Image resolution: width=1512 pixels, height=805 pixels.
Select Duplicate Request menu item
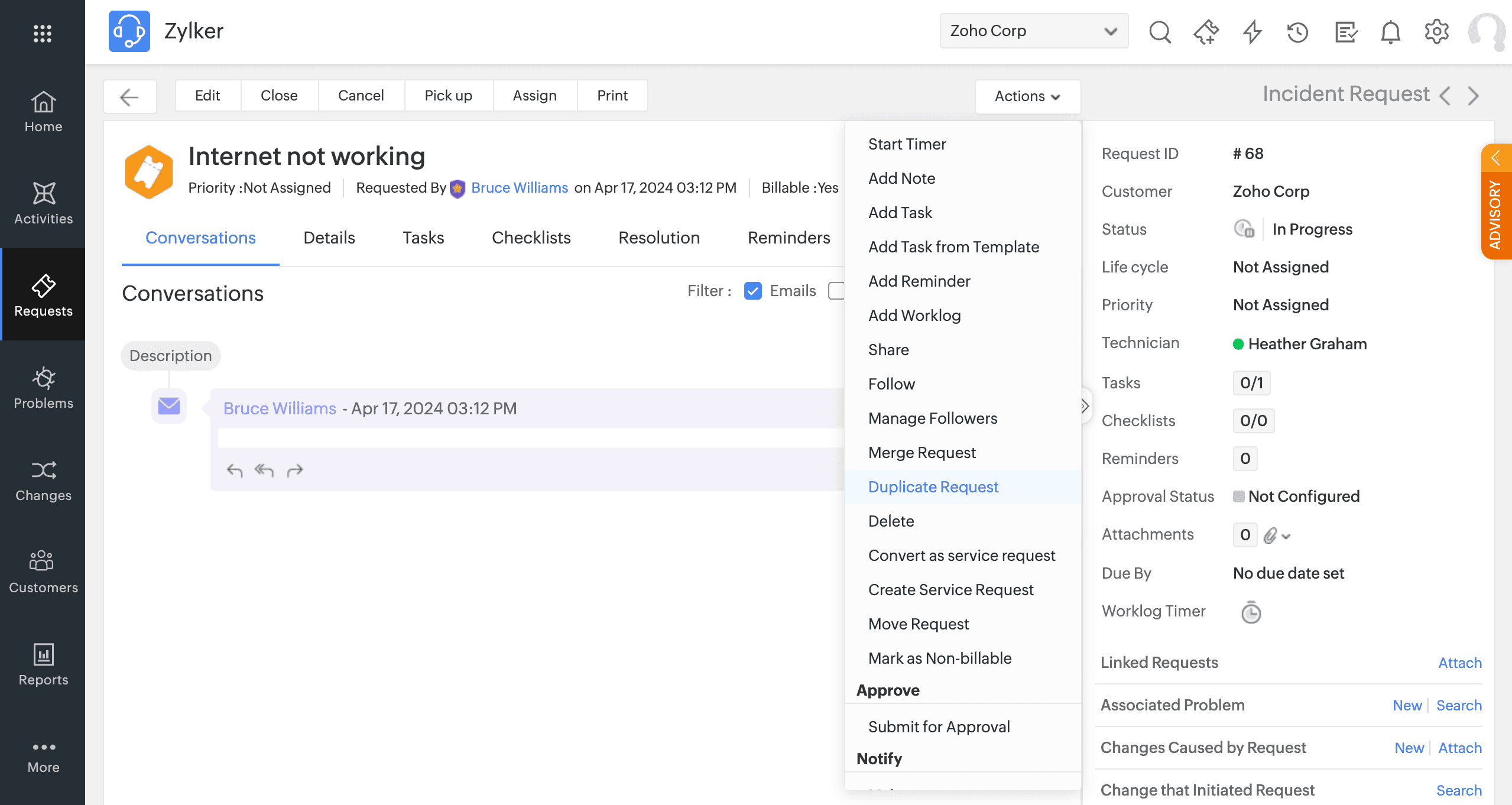[x=933, y=487]
